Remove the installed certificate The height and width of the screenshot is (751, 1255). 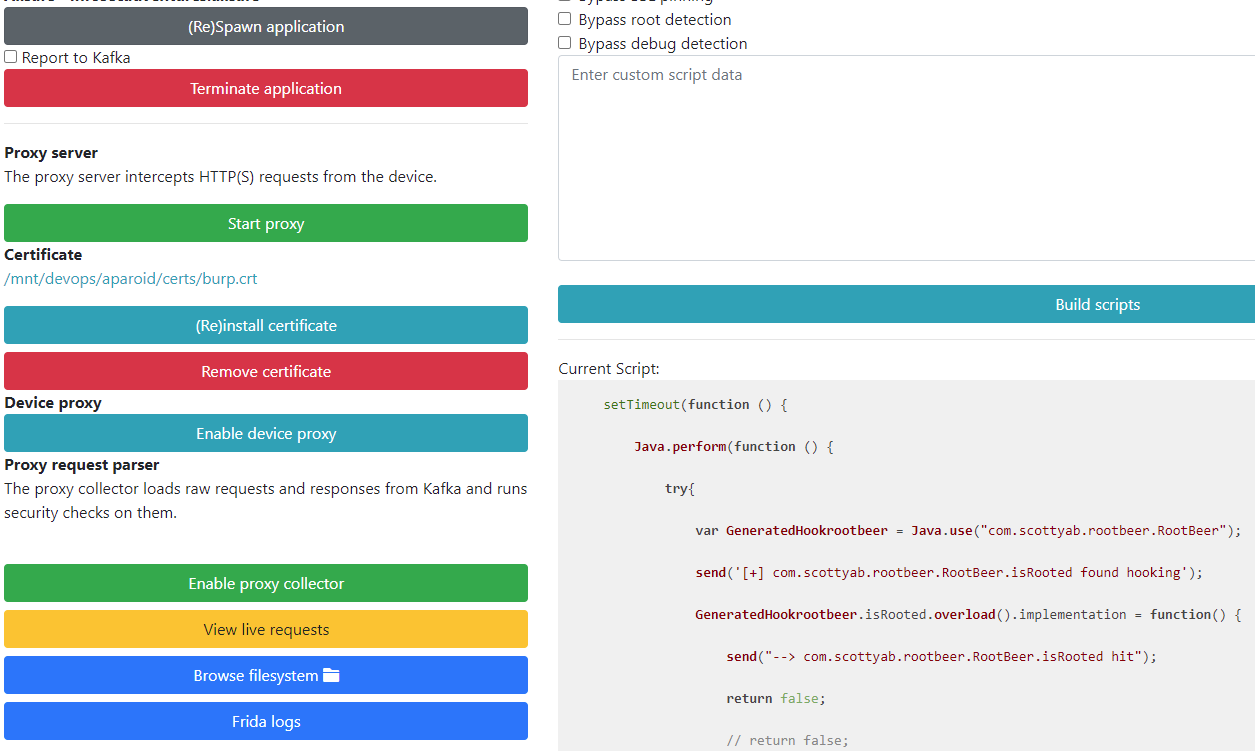[x=266, y=372]
